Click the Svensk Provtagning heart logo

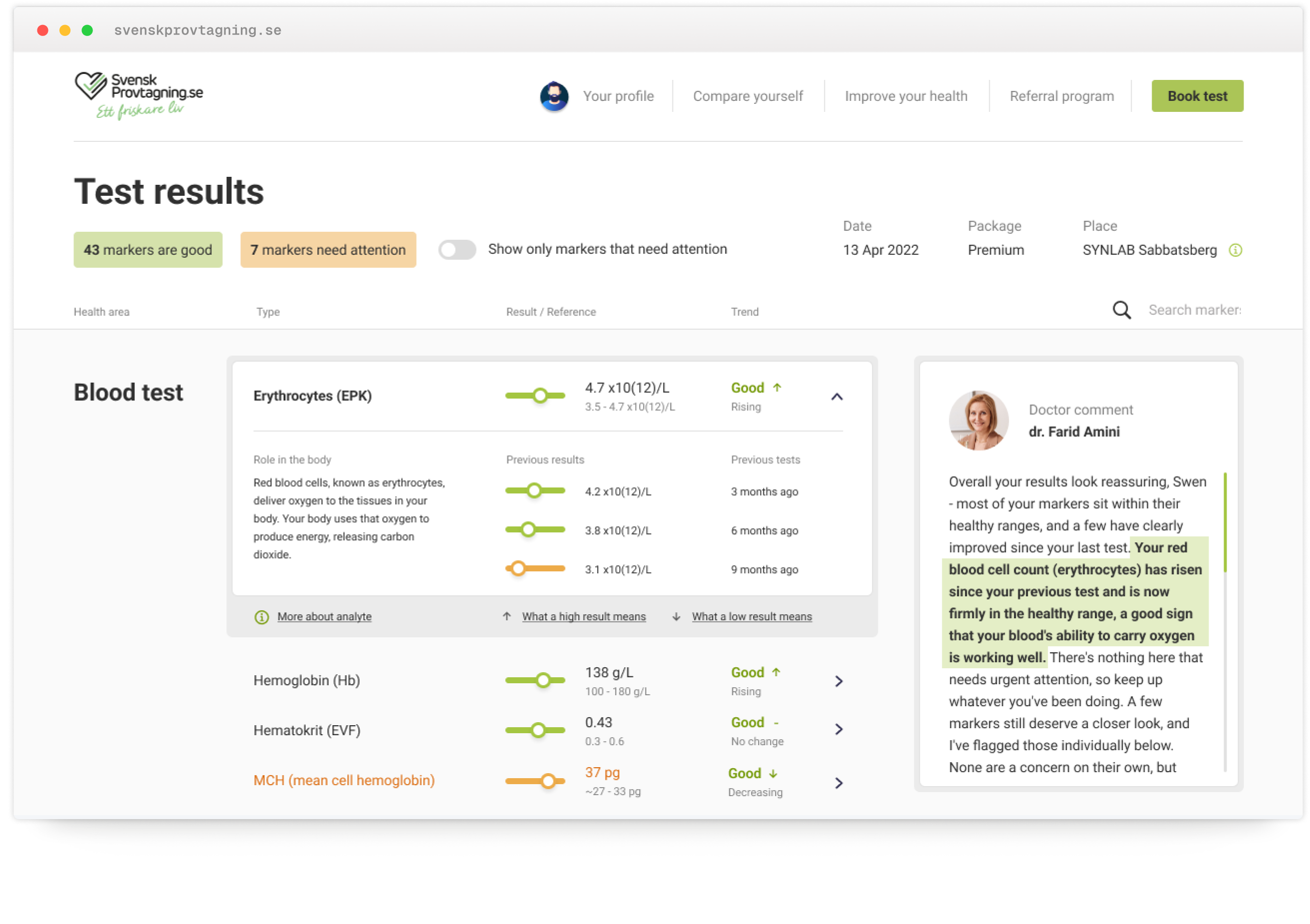click(x=139, y=95)
